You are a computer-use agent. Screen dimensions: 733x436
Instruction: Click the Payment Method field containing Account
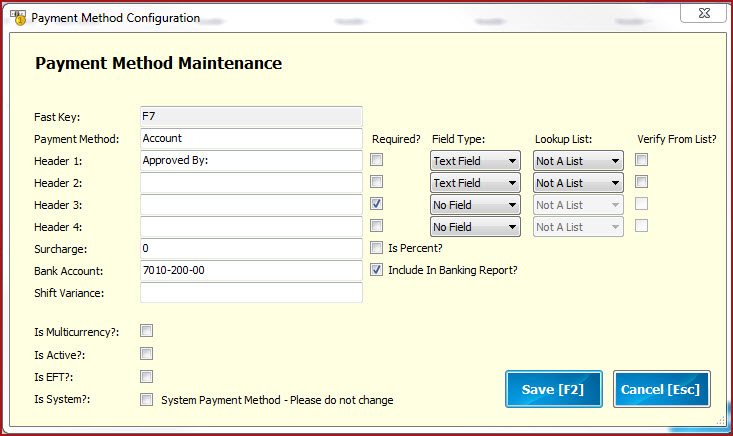click(251, 138)
